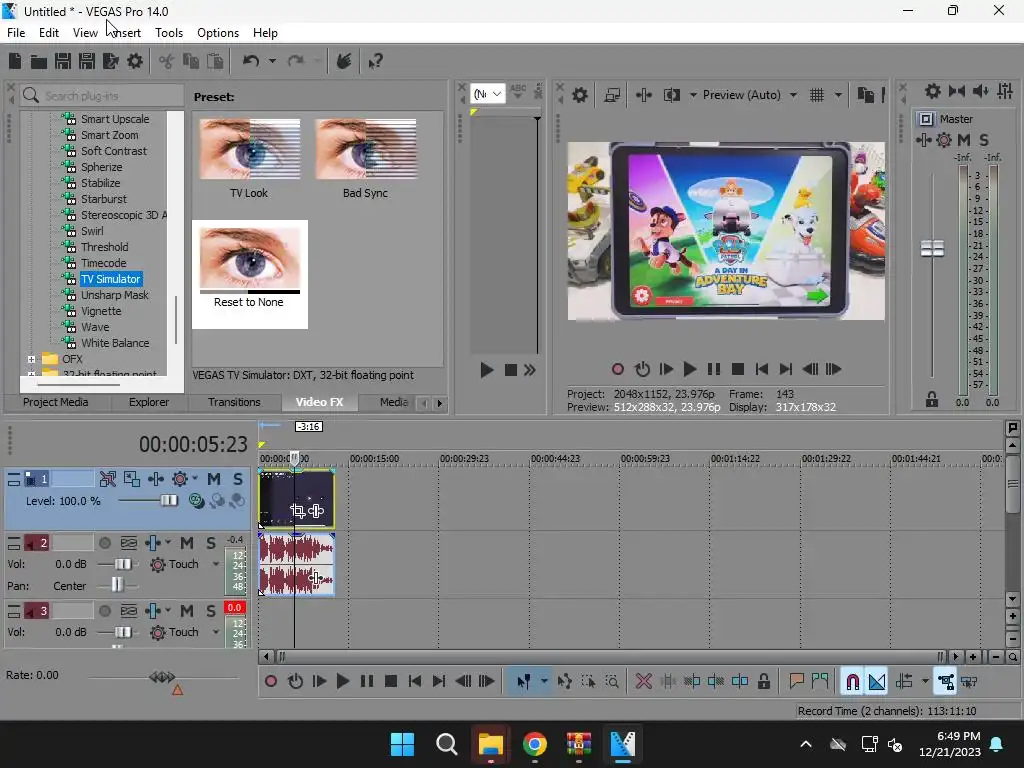Open a project using the folder icon
The height and width of the screenshot is (768, 1024).
click(x=39, y=61)
